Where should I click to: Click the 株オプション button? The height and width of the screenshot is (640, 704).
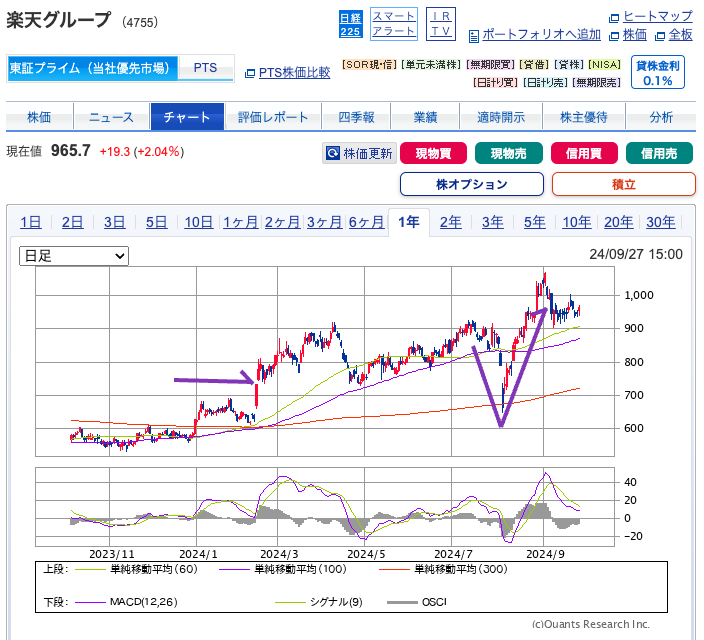coord(472,185)
